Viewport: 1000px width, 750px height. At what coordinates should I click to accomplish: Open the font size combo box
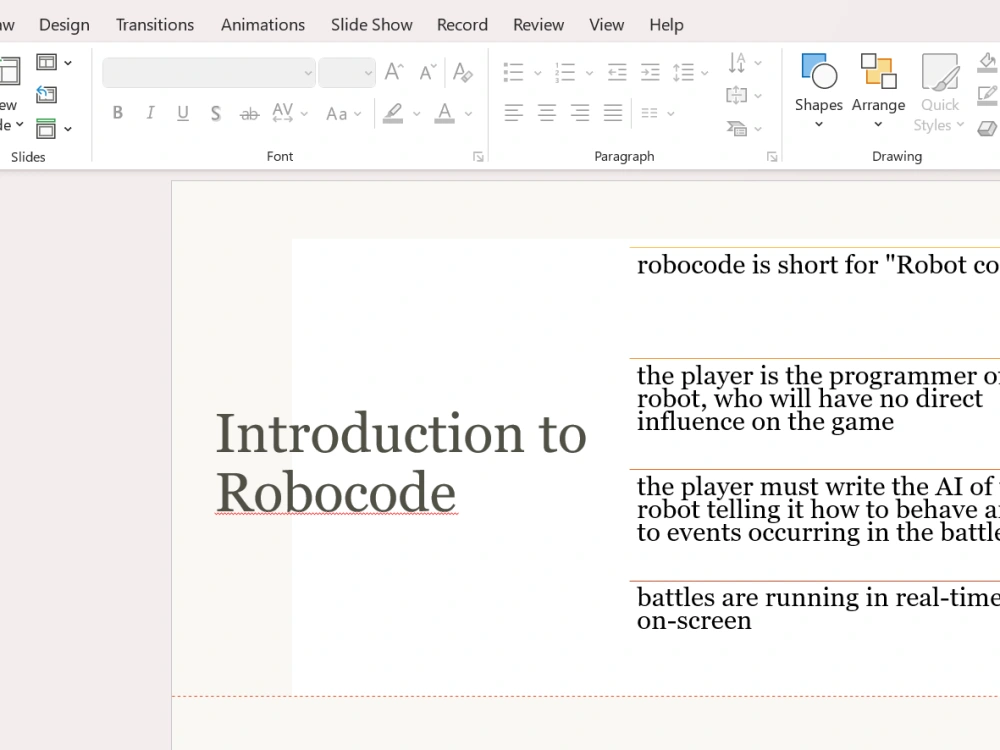347,73
